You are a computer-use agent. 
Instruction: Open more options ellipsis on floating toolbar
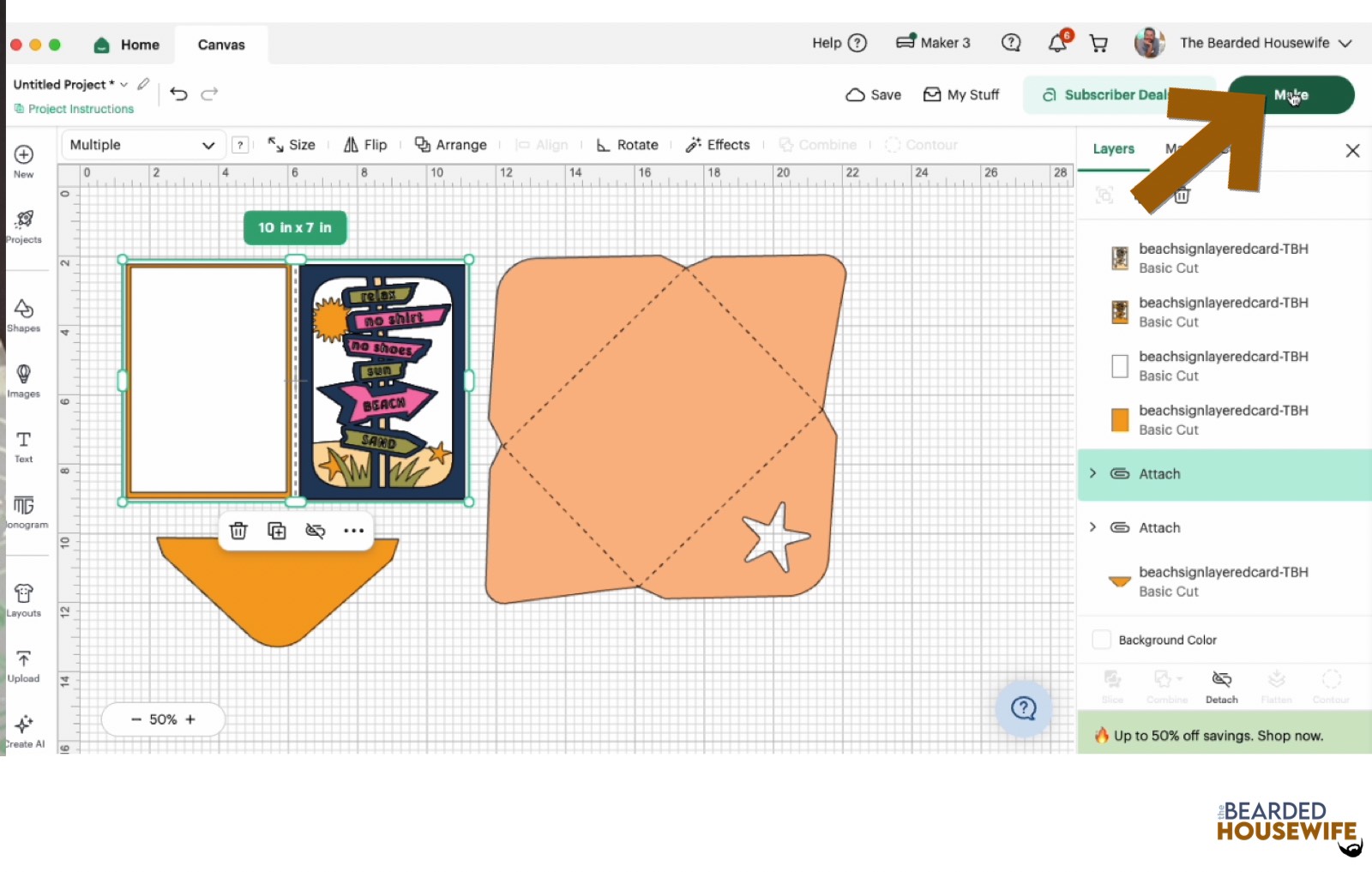(x=353, y=531)
